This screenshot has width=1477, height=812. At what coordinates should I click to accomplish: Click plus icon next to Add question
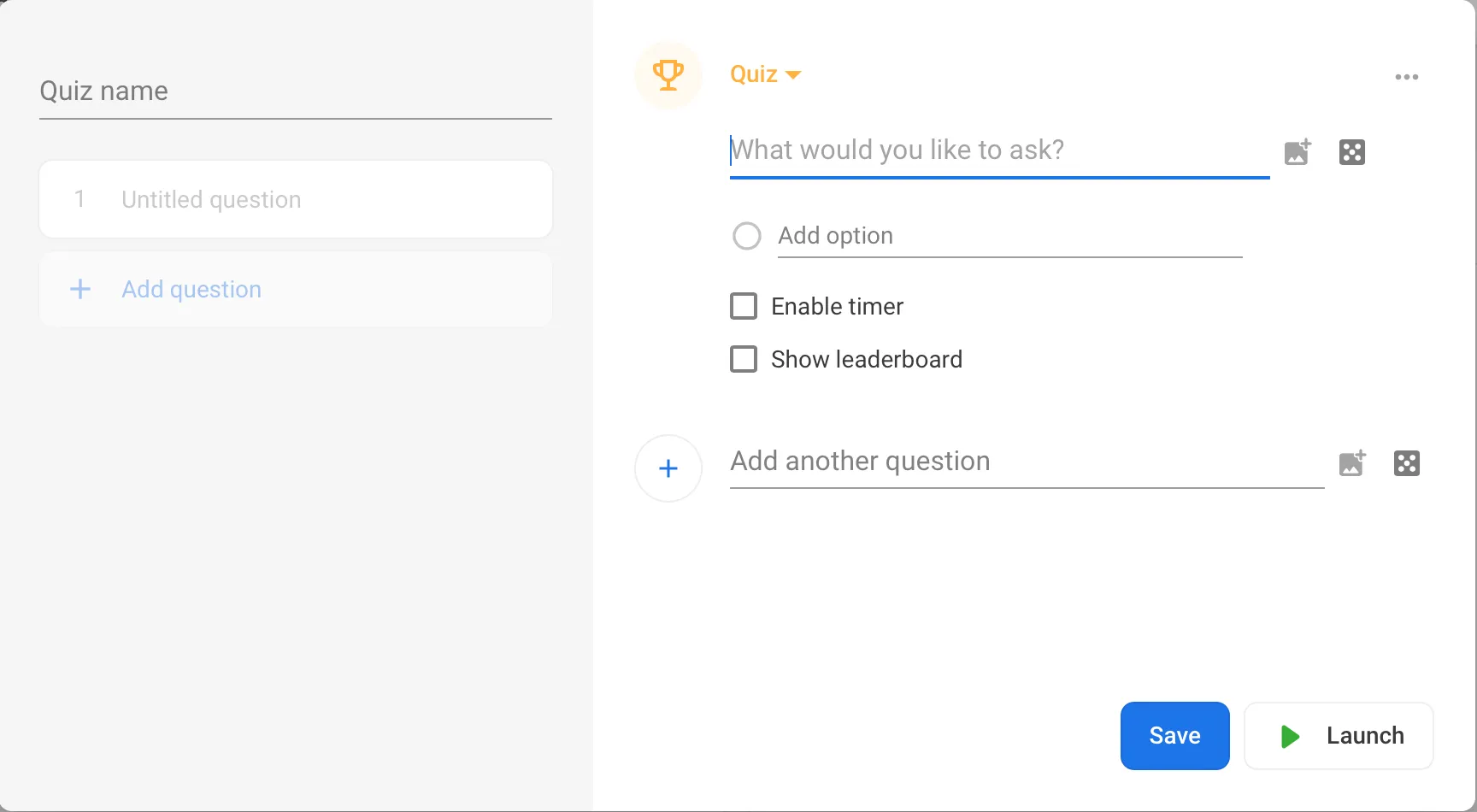click(80, 289)
